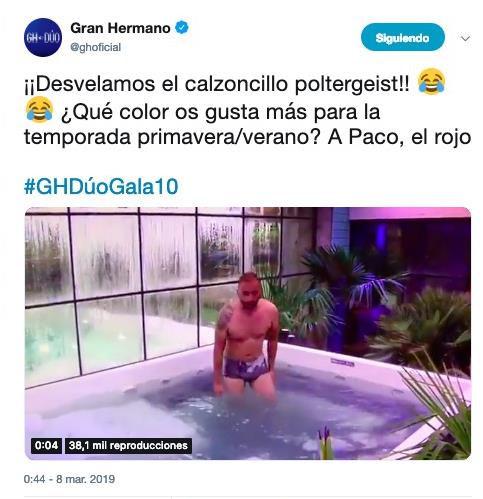The width and height of the screenshot is (483, 499).
Task: Click the bubbling jacuzzi water in video
Action: click(267, 417)
